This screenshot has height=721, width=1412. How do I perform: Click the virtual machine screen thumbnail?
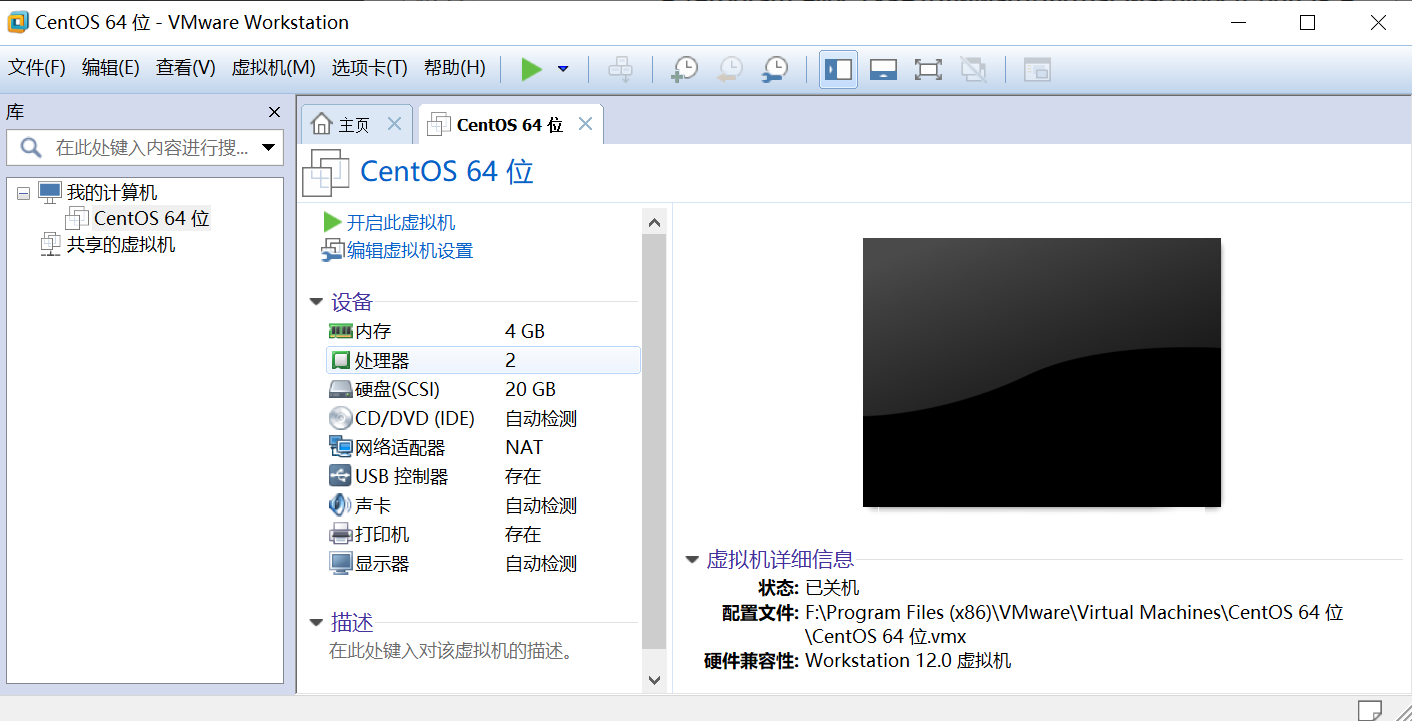coord(1042,372)
